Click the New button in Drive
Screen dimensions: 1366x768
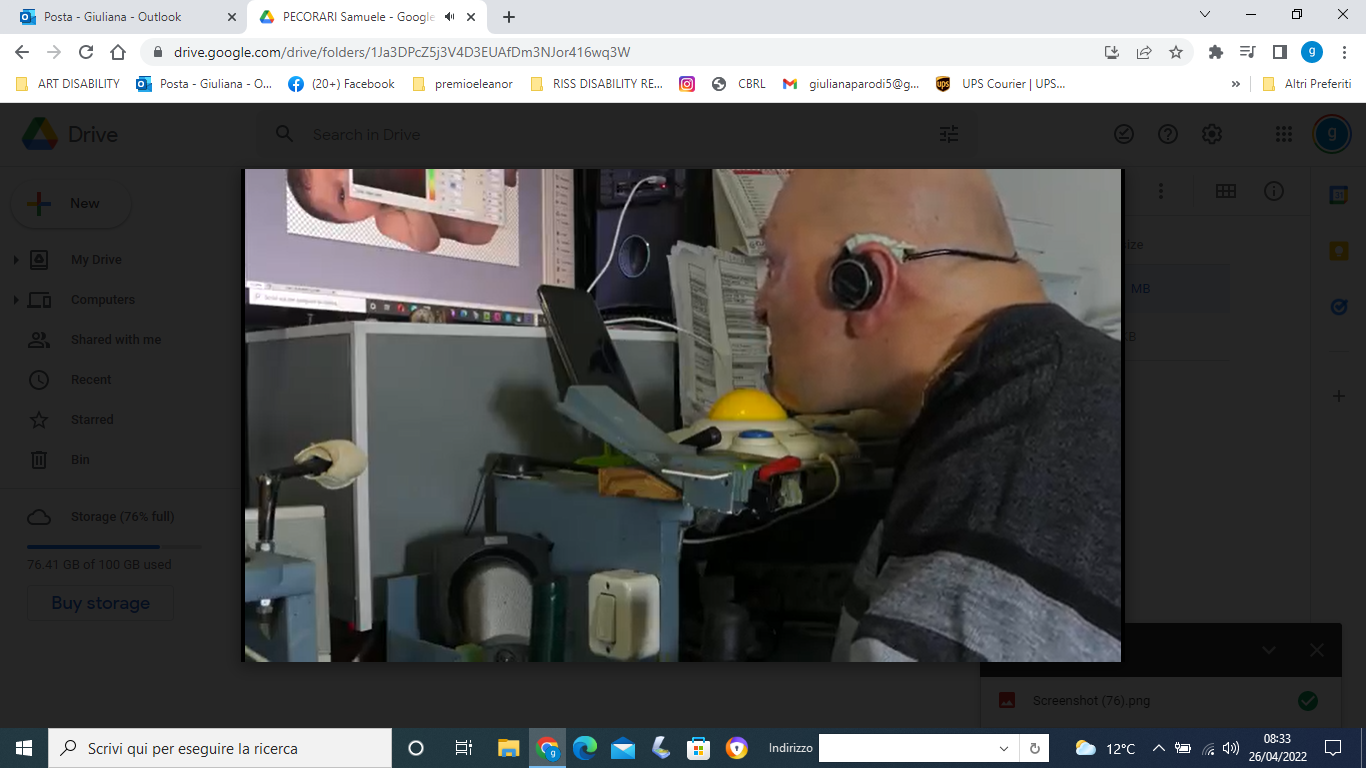(x=70, y=204)
